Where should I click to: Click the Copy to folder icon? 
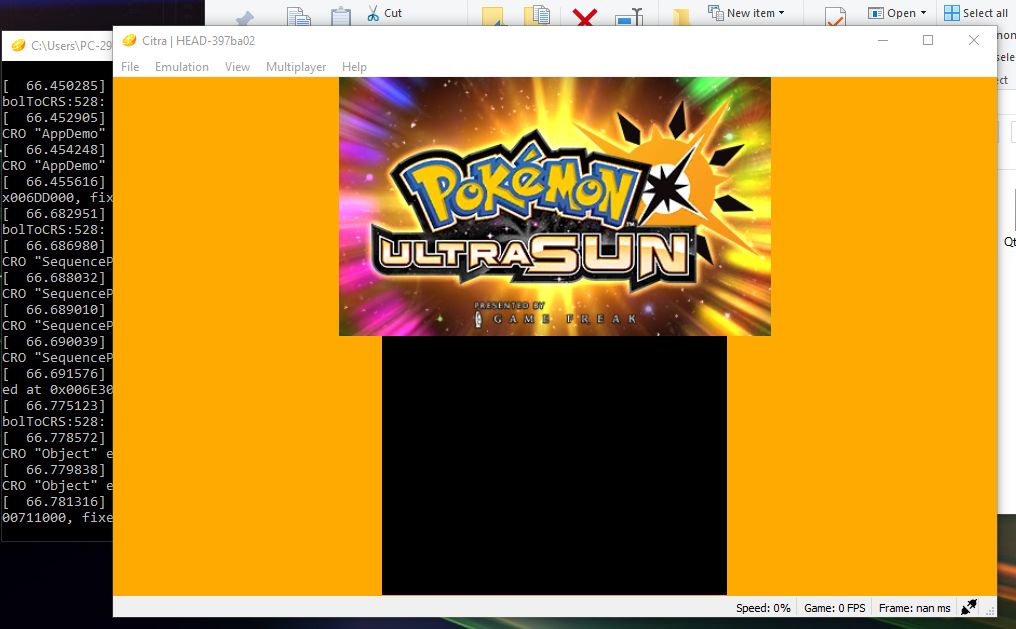pos(537,16)
